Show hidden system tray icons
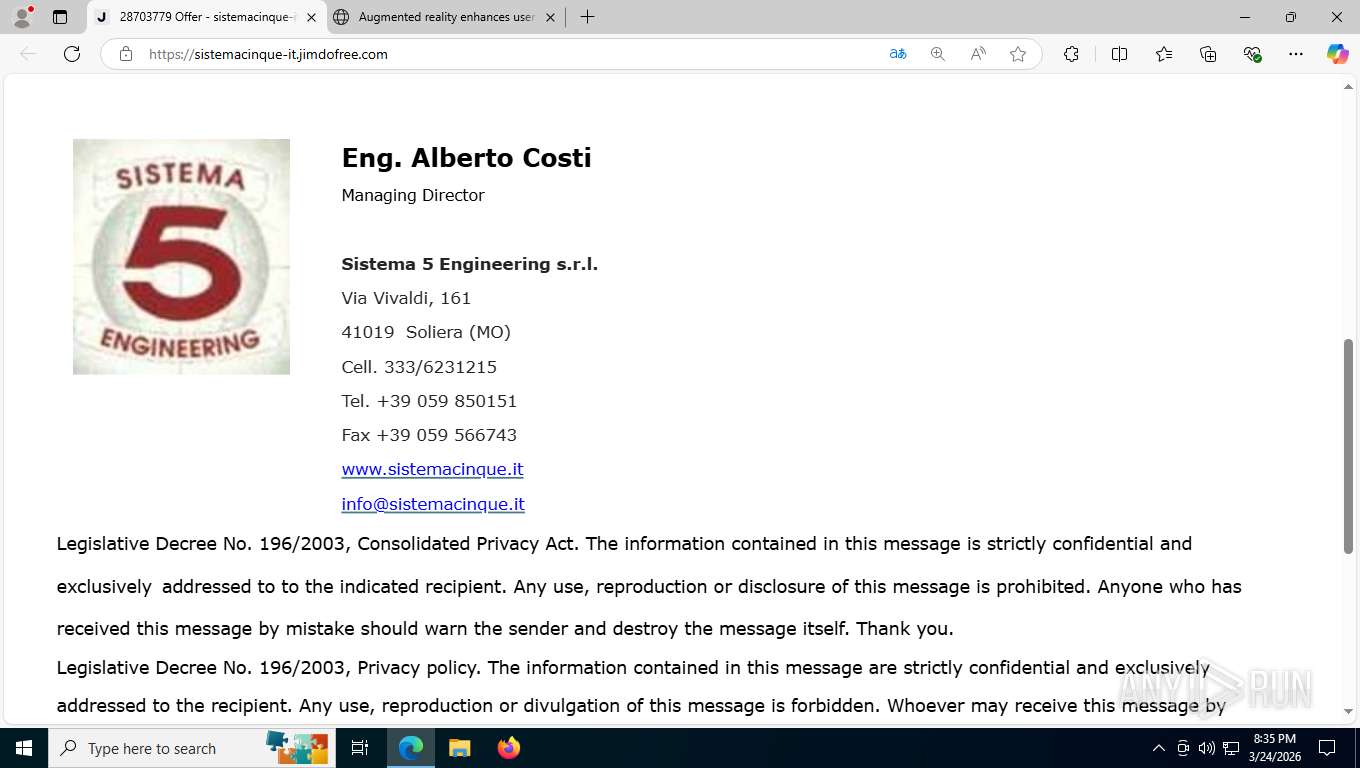1360x768 pixels. click(1158, 748)
